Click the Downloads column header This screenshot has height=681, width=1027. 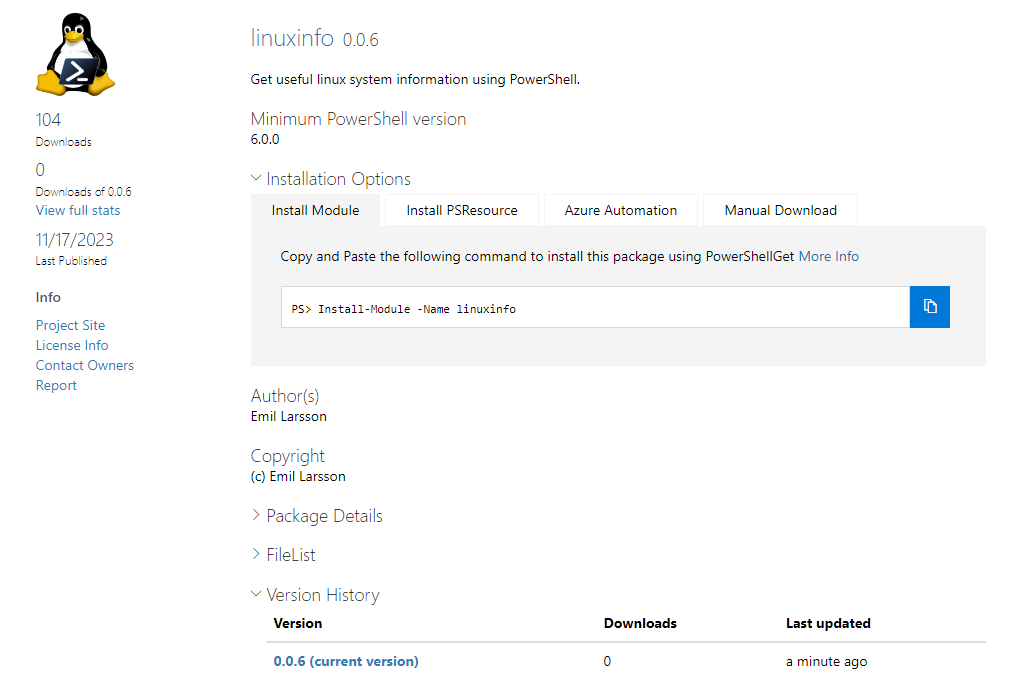pos(640,623)
